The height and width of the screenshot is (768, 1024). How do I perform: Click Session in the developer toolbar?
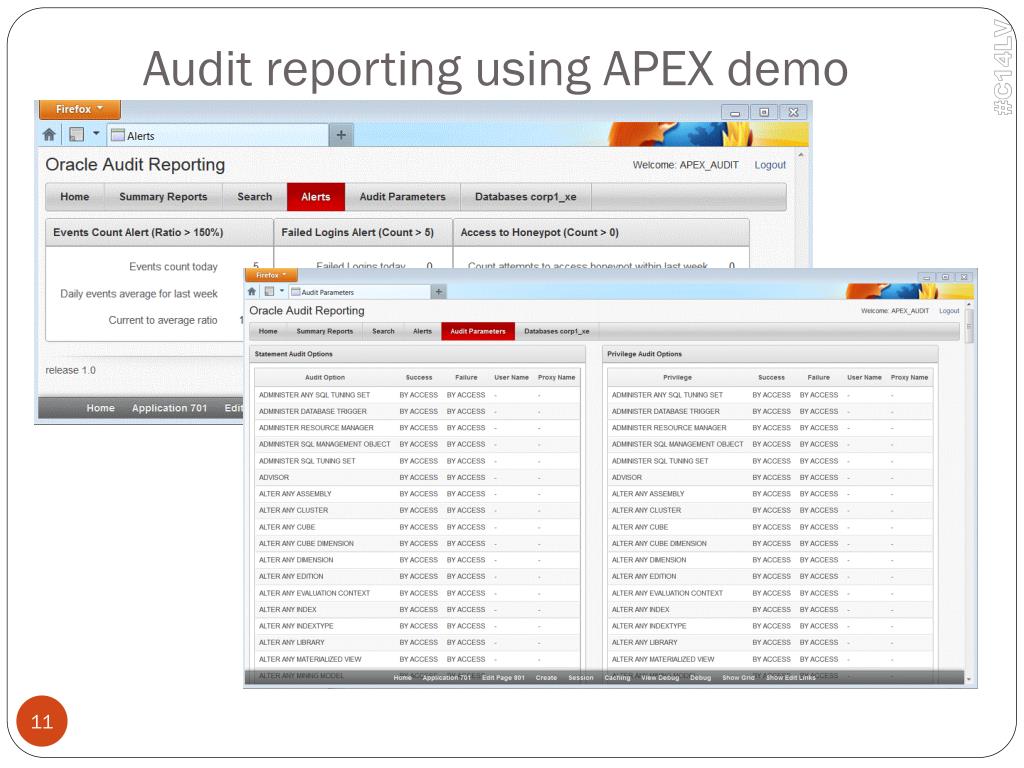(x=581, y=677)
